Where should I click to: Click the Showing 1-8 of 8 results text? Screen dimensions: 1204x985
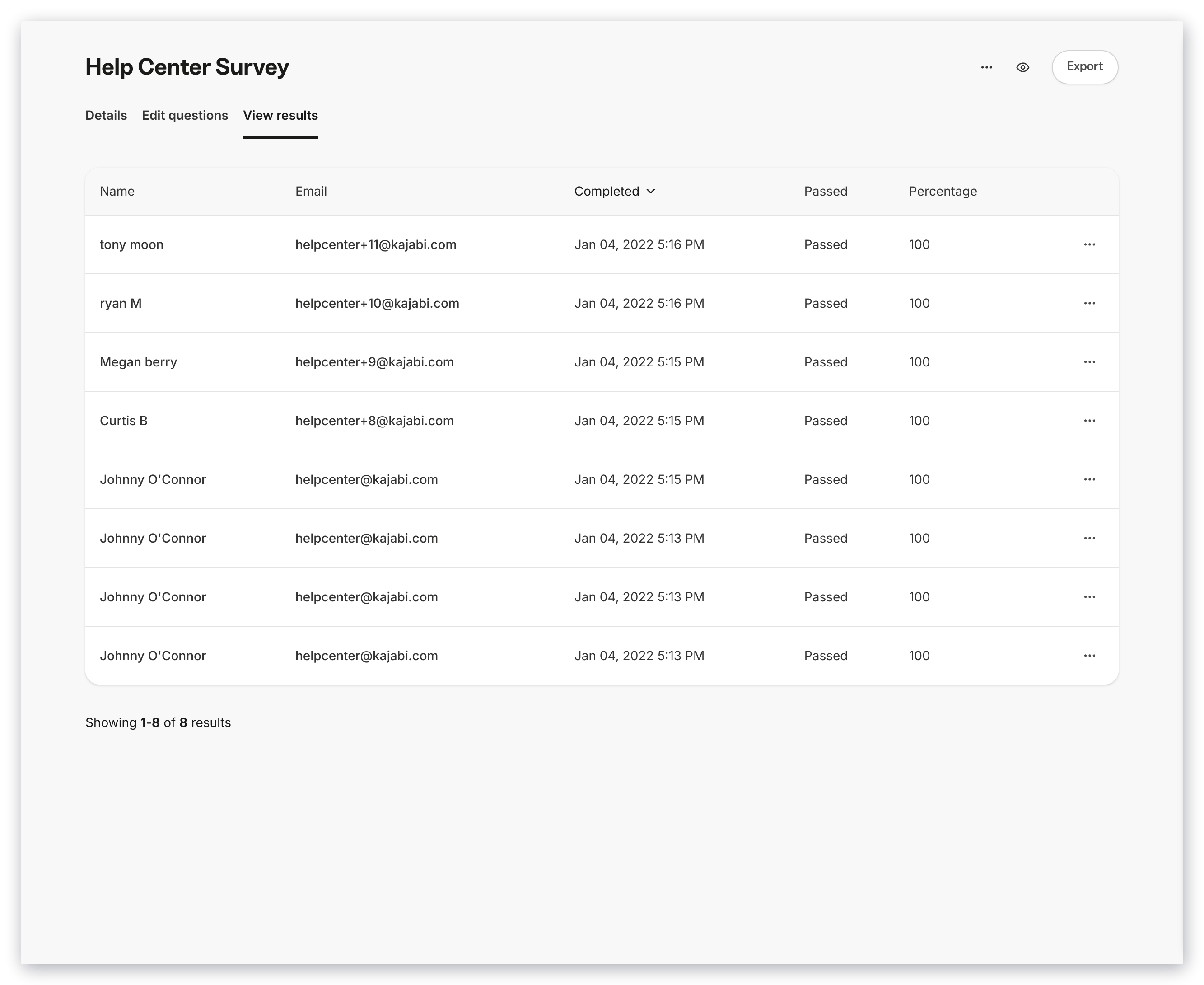coord(158,722)
